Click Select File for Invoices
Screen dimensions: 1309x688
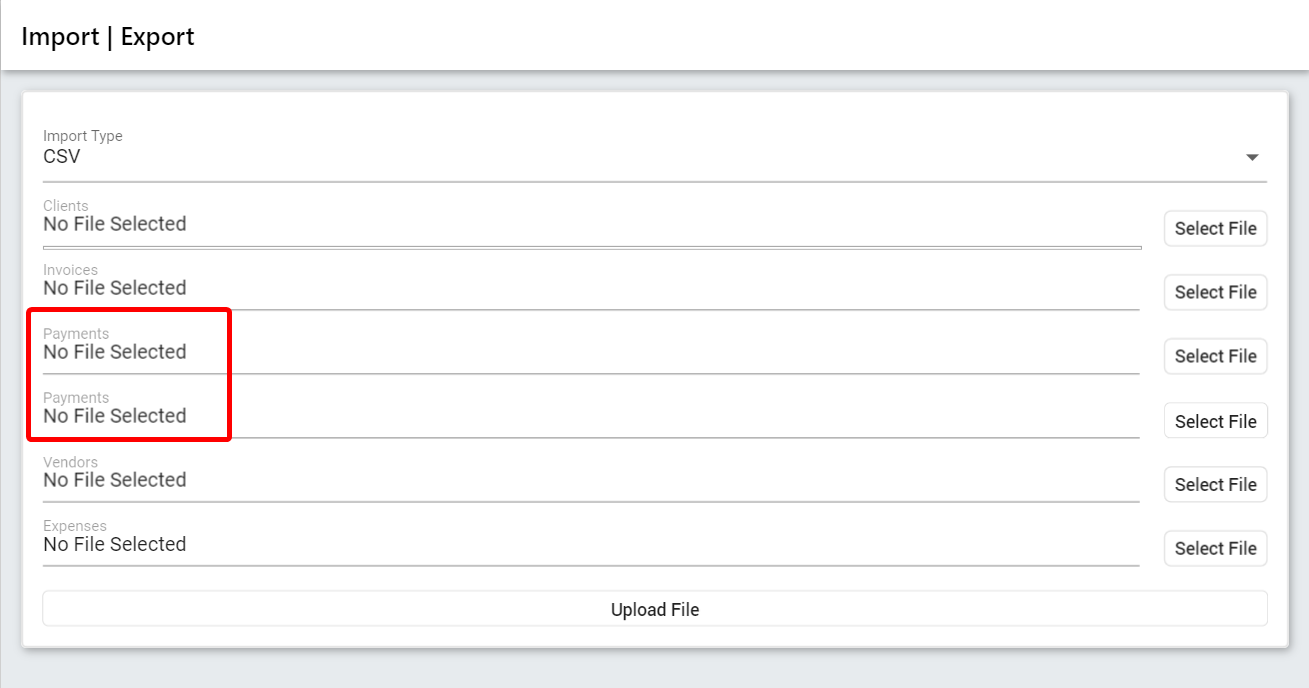coord(1215,292)
